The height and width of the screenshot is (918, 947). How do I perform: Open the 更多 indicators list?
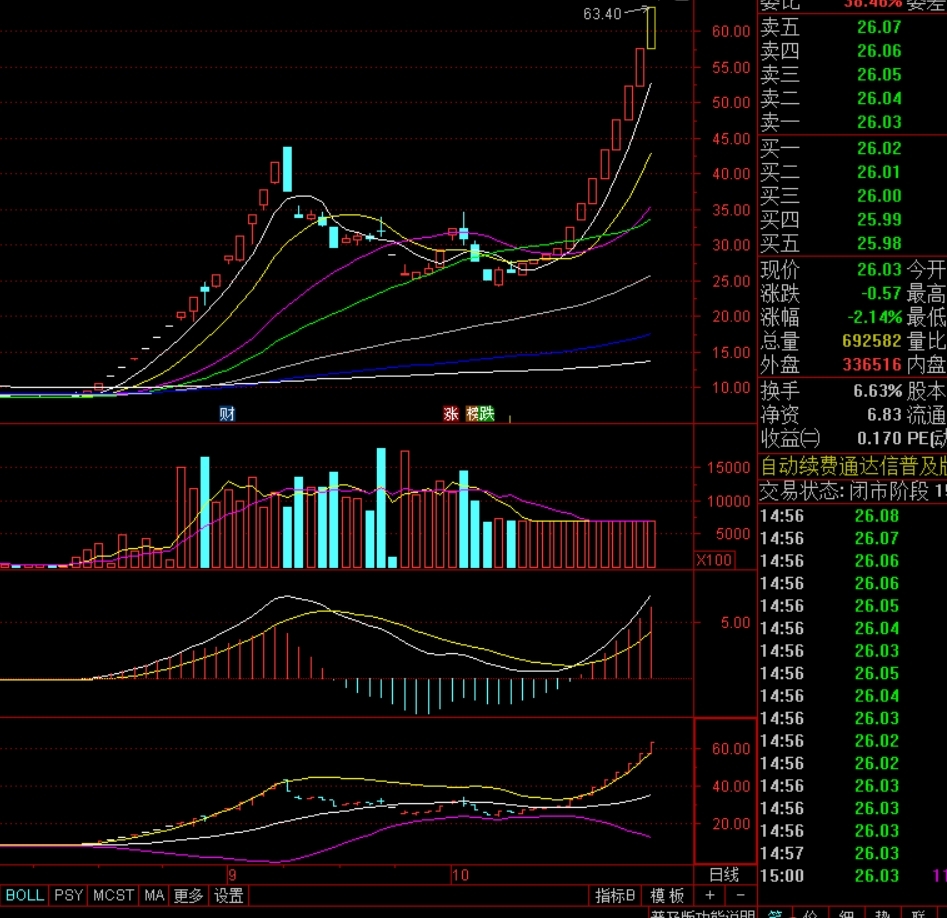click(x=188, y=895)
